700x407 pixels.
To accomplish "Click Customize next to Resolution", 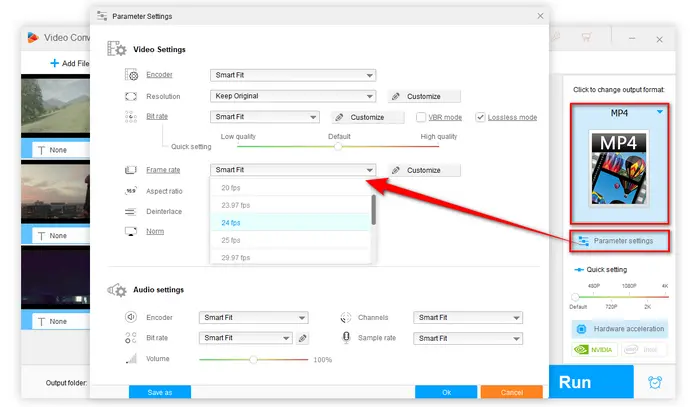I will [424, 96].
